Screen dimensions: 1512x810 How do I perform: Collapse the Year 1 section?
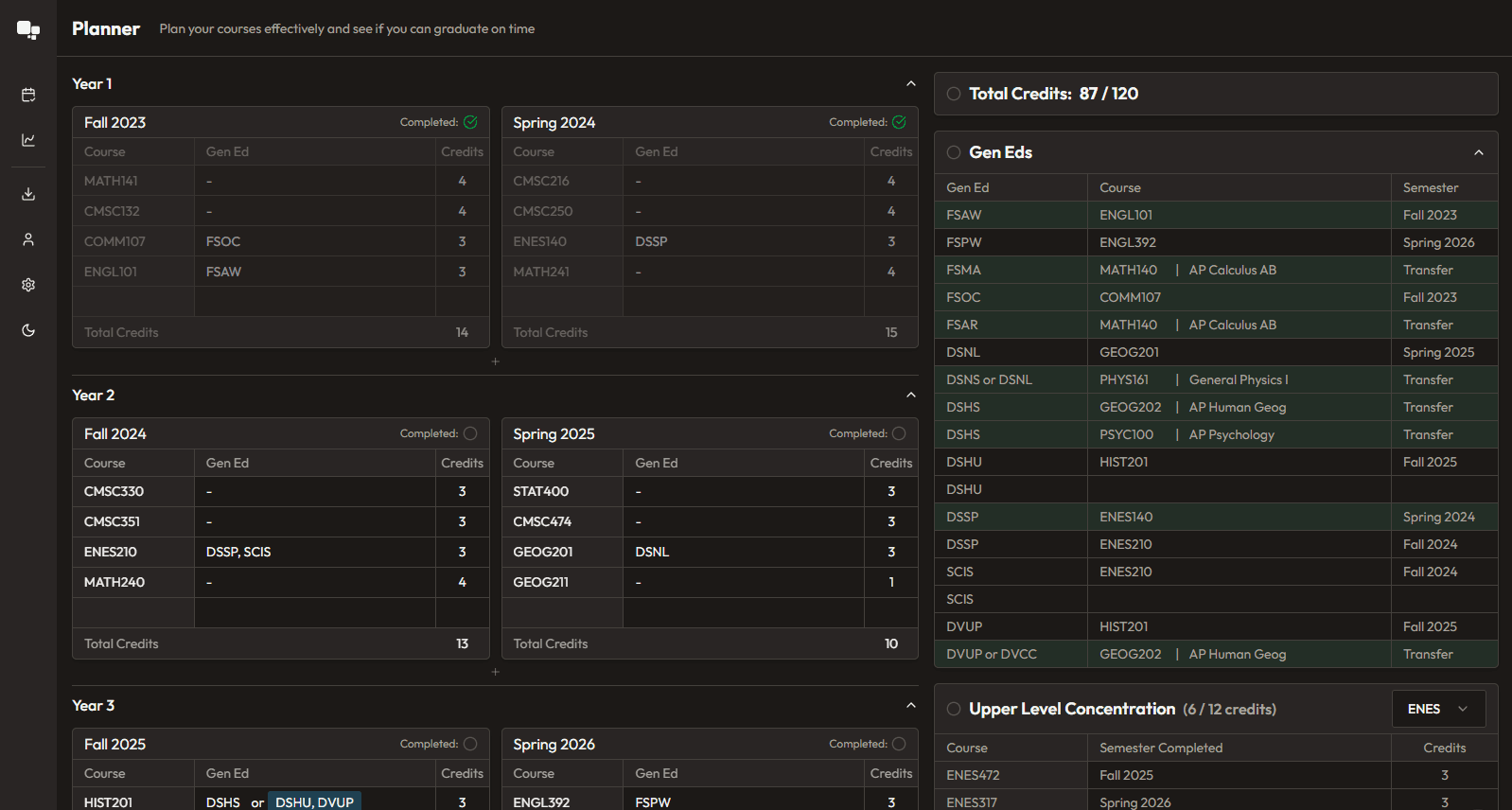pos(910,84)
